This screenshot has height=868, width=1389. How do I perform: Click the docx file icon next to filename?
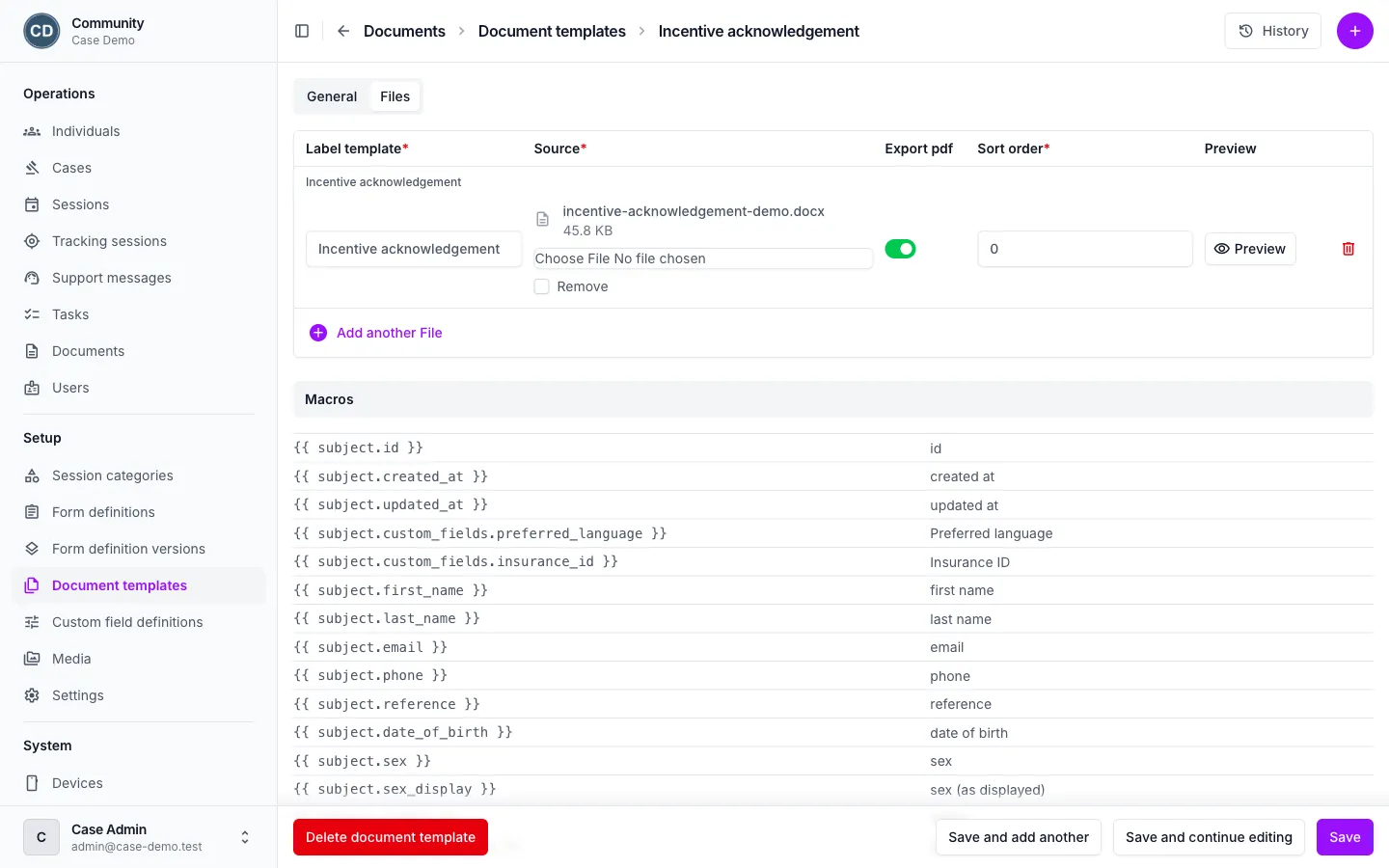(542, 220)
